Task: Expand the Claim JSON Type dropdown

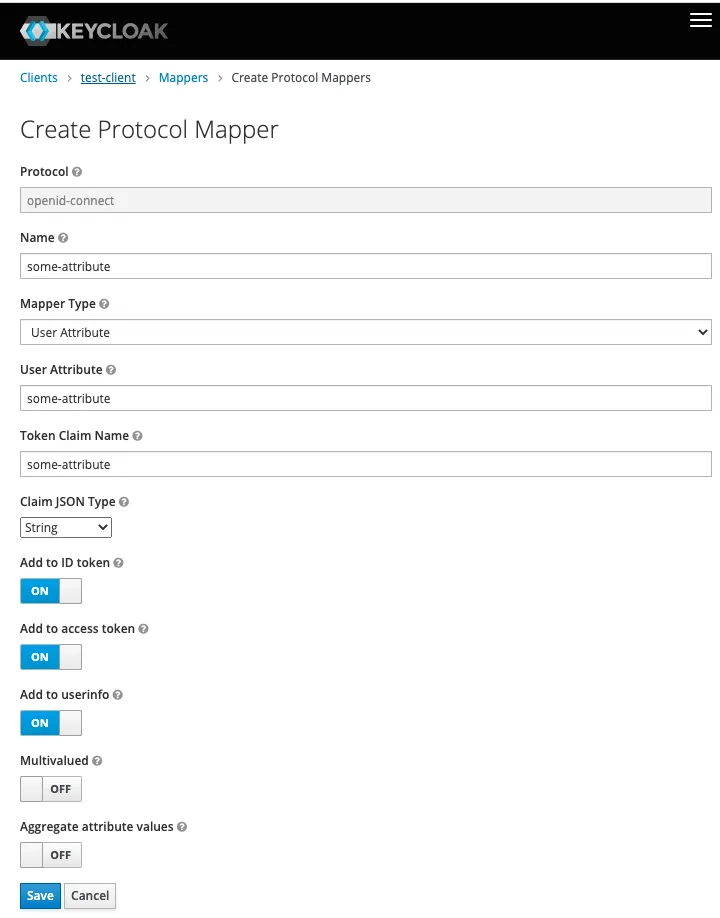Action: click(x=66, y=527)
